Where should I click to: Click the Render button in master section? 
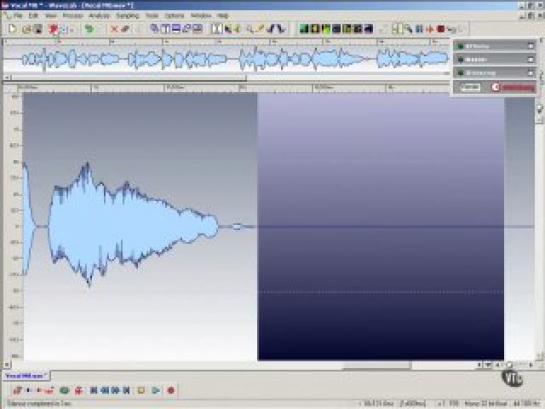coord(470,87)
